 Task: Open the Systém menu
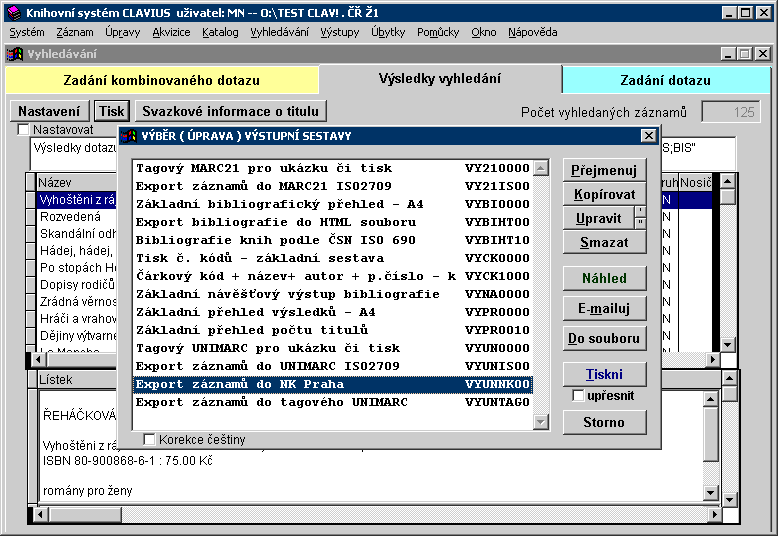click(x=27, y=32)
